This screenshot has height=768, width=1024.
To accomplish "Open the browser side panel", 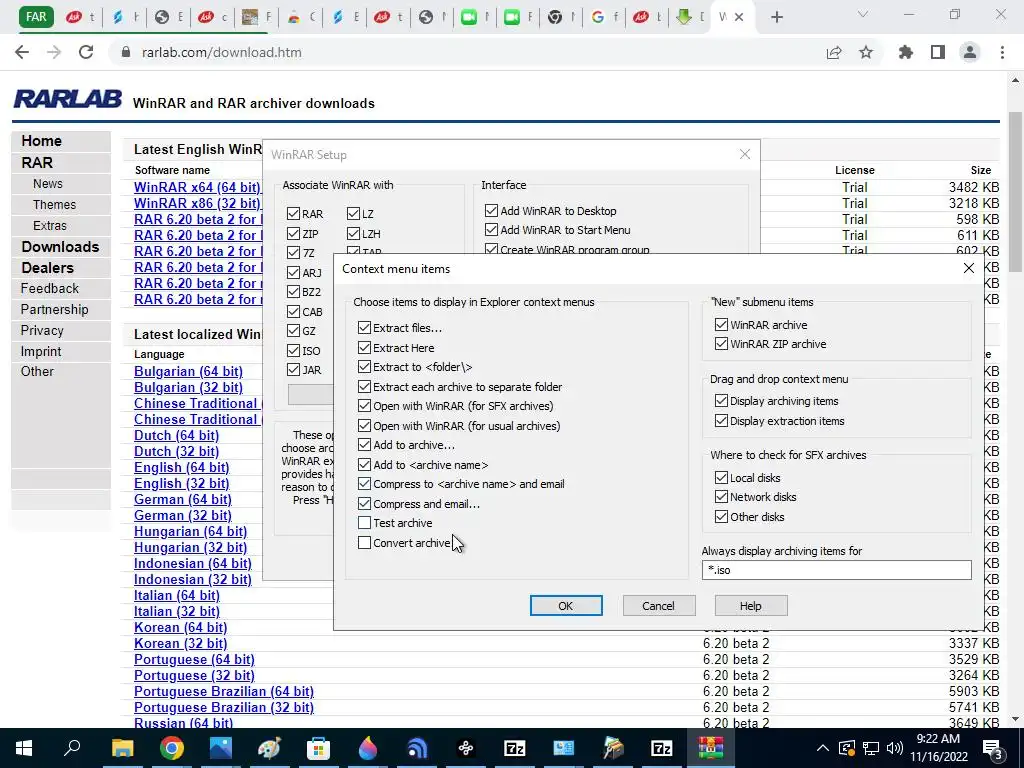I will [x=938, y=52].
